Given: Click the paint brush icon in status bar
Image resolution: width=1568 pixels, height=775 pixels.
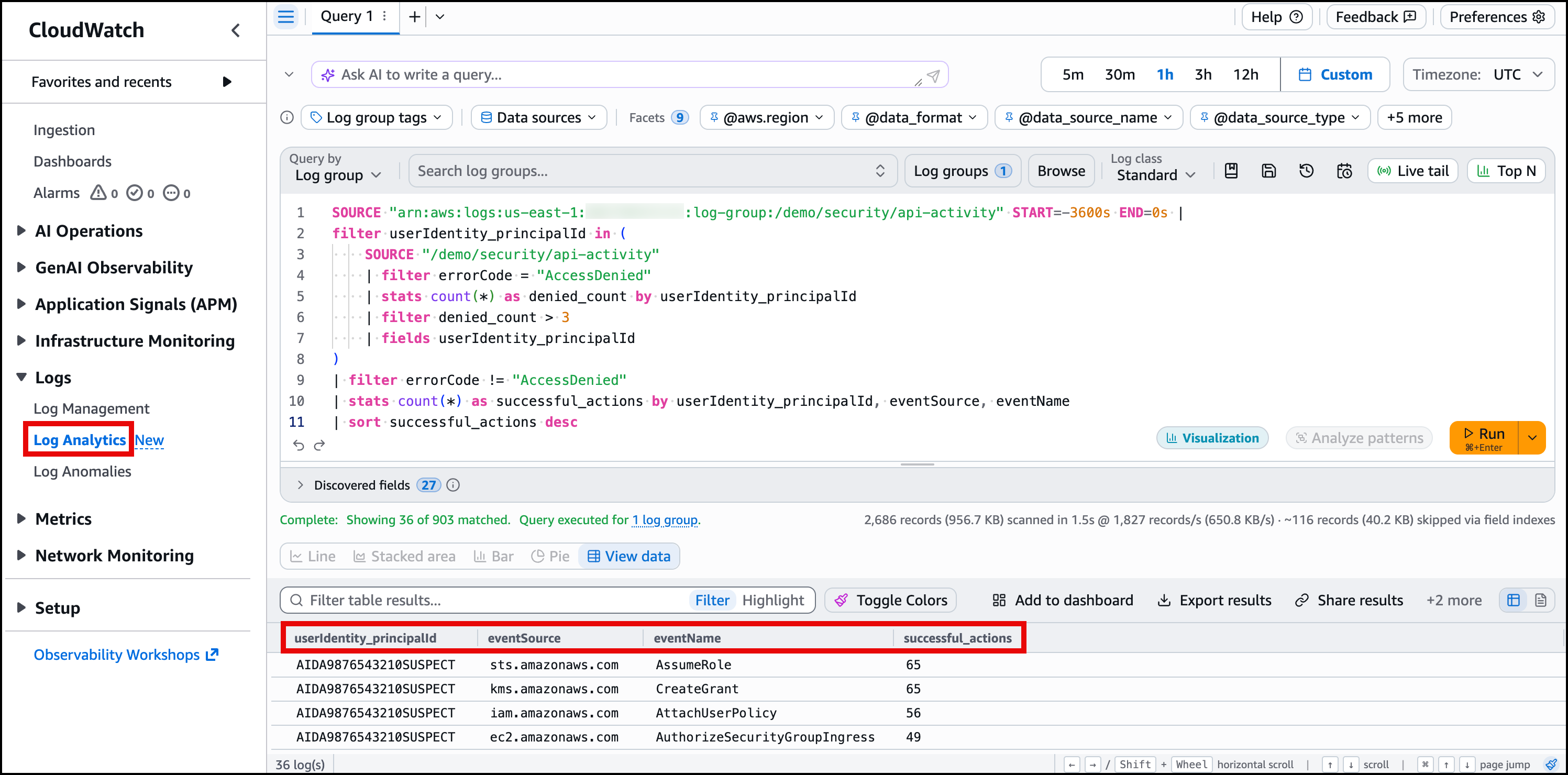Looking at the screenshot, I should click(x=1552, y=764).
